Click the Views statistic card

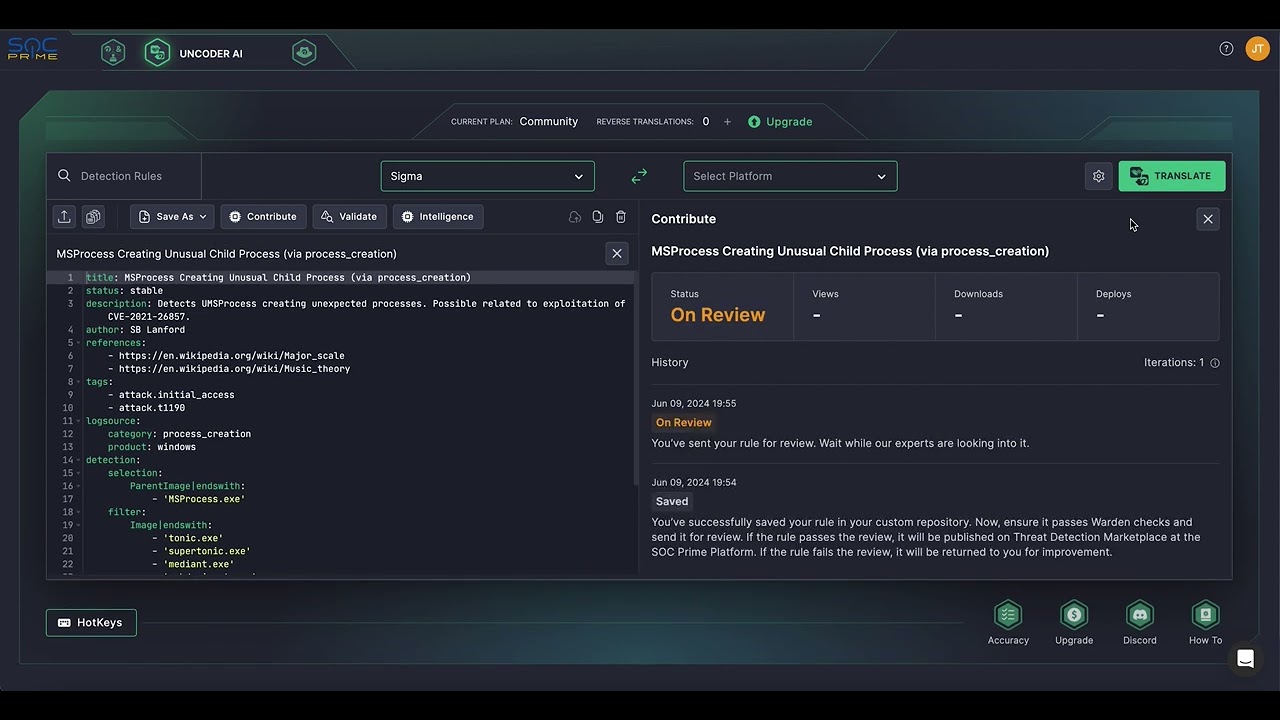[x=865, y=307]
